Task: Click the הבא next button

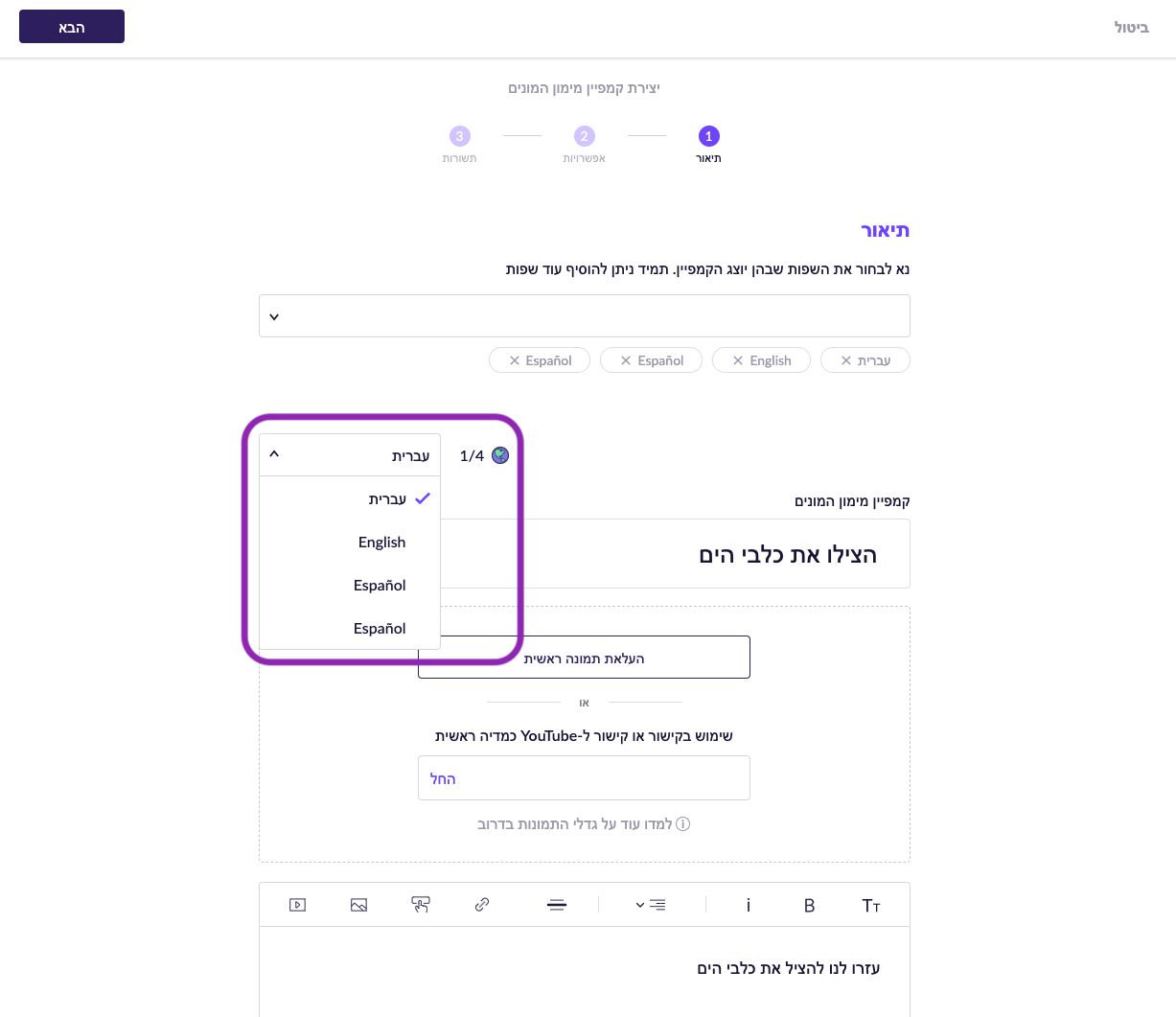Action: point(72,27)
